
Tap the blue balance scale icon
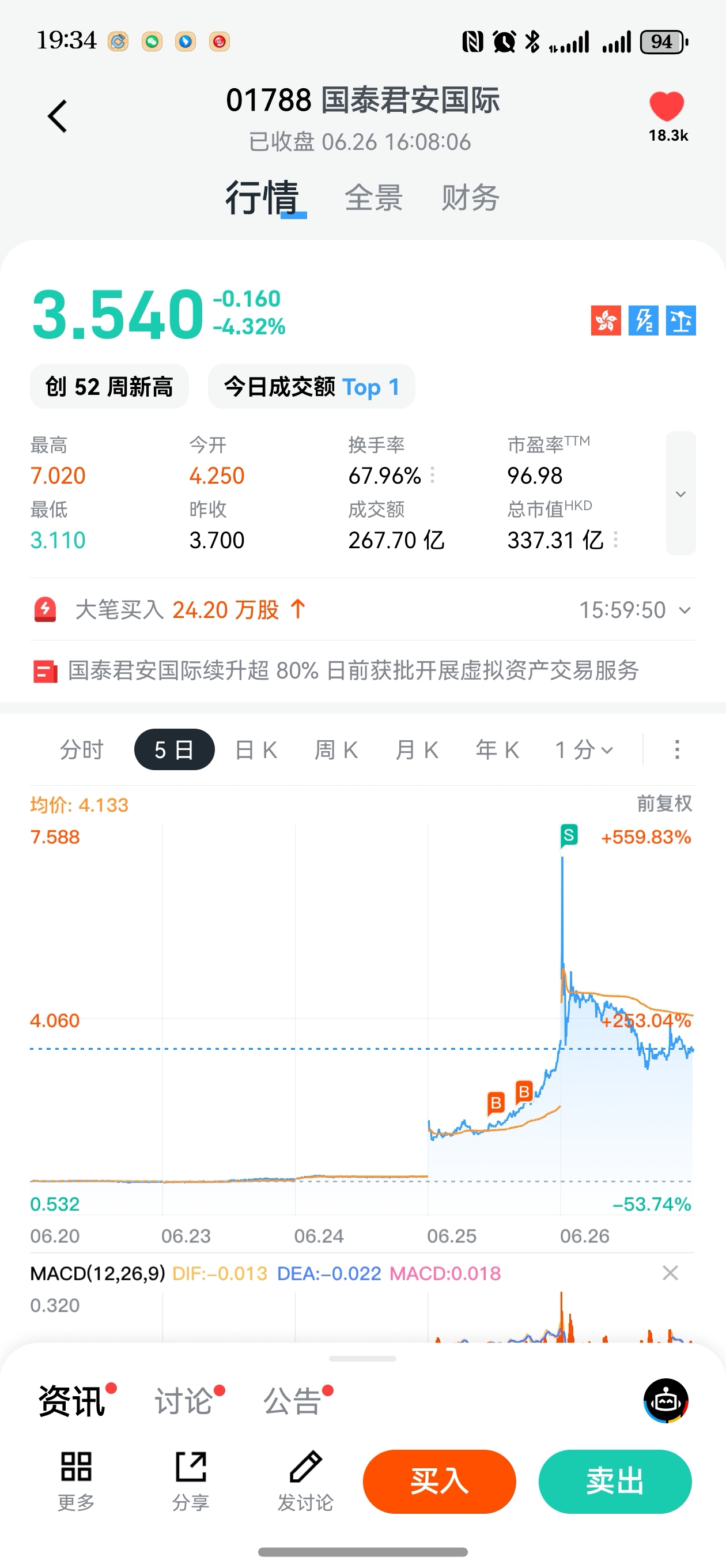click(681, 321)
